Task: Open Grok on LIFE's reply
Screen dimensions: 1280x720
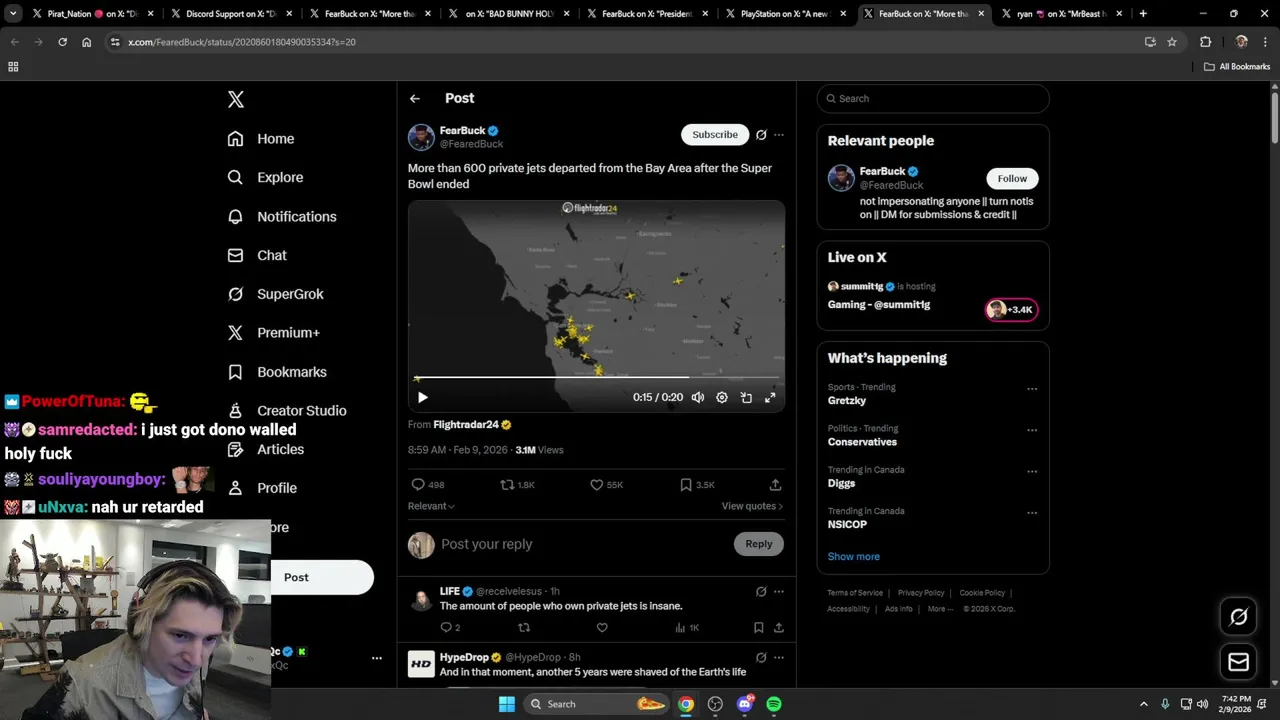Action: [761, 592]
